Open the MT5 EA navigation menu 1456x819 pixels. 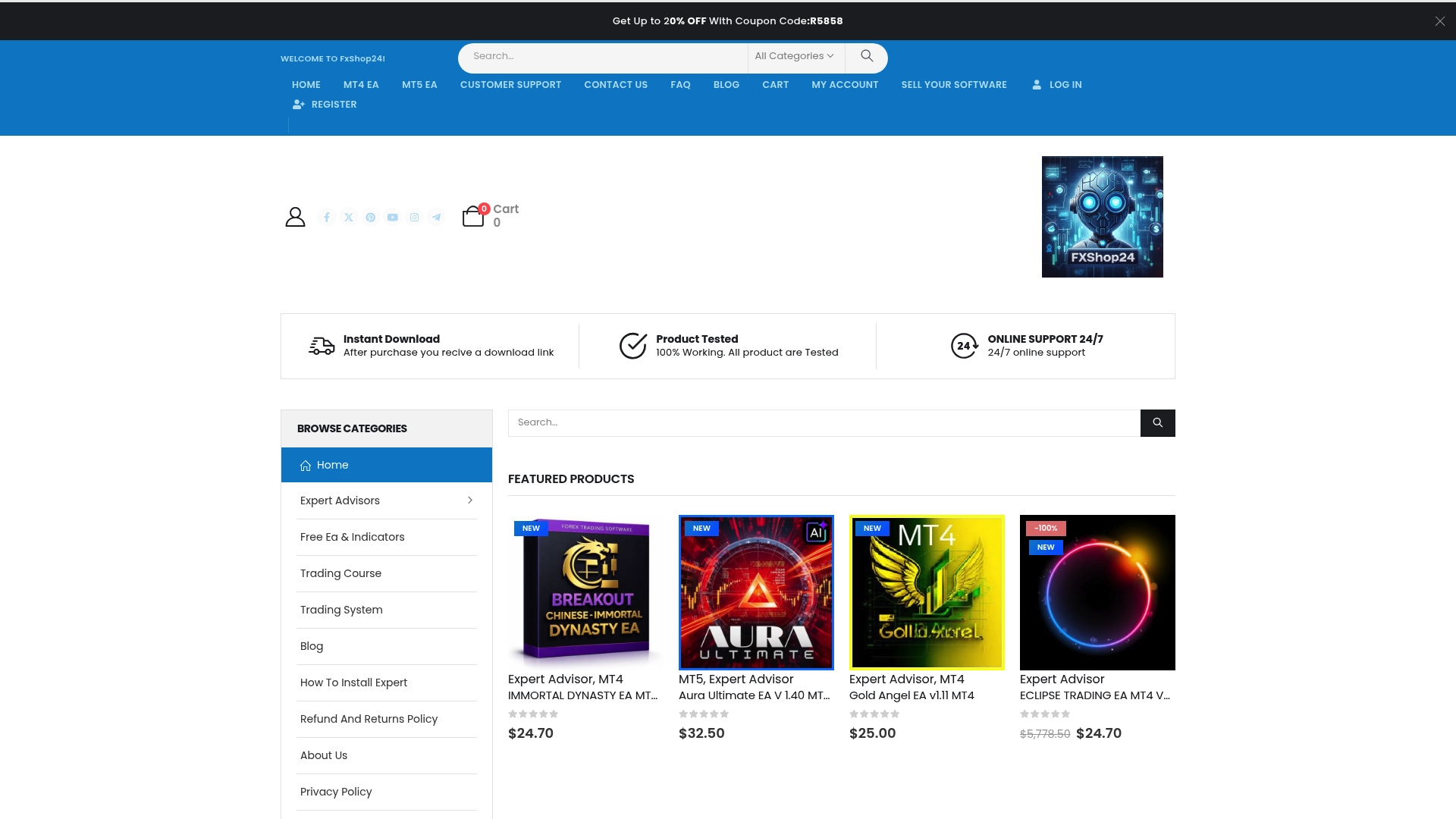[x=419, y=84]
